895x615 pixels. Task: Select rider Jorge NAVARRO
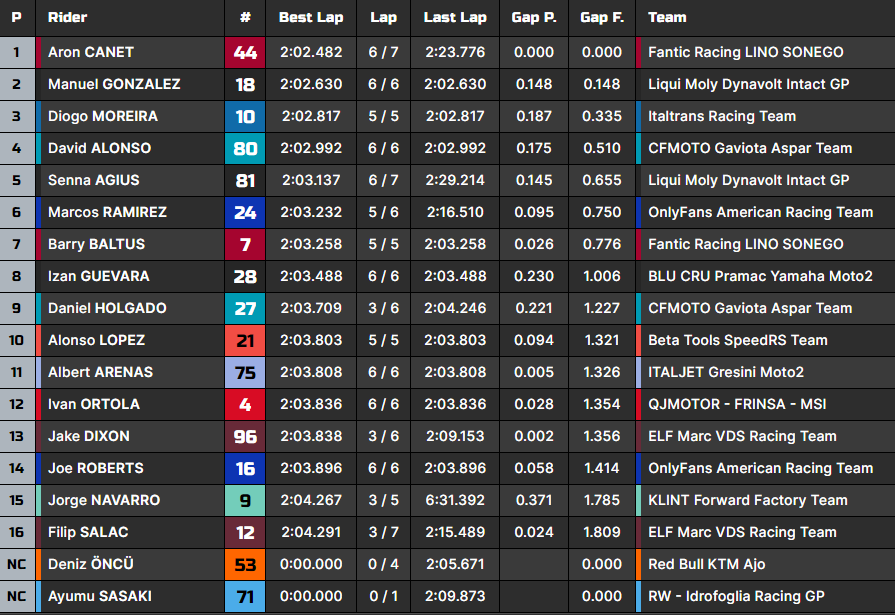point(103,500)
